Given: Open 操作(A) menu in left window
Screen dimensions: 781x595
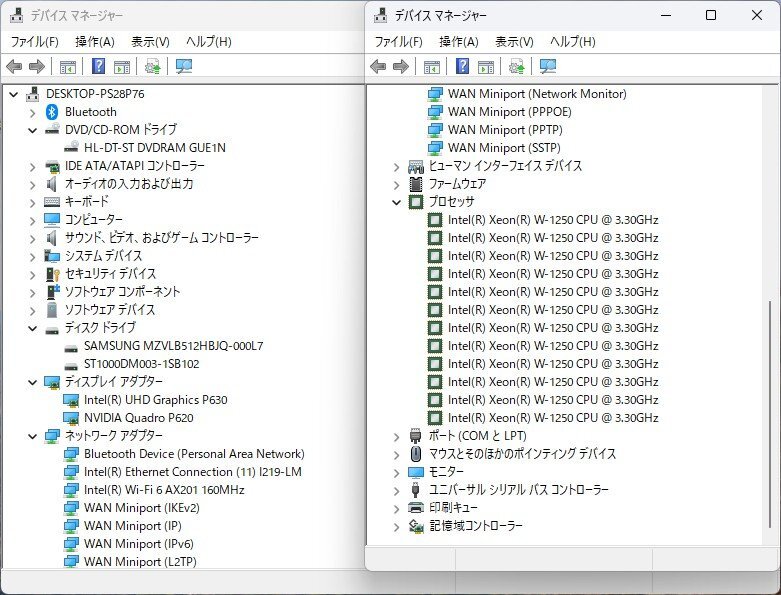Looking at the screenshot, I should [x=95, y=42].
